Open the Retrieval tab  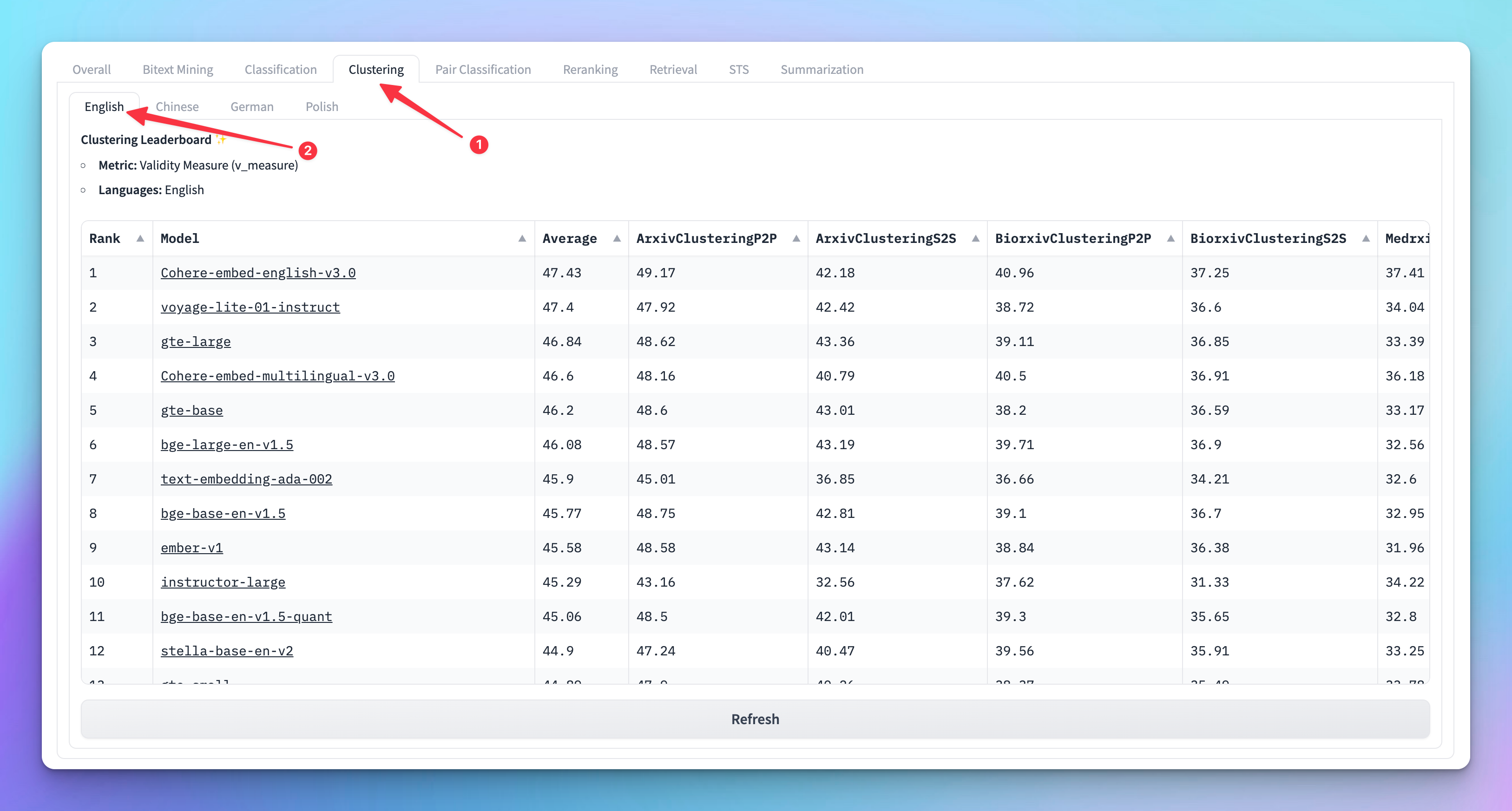click(673, 69)
